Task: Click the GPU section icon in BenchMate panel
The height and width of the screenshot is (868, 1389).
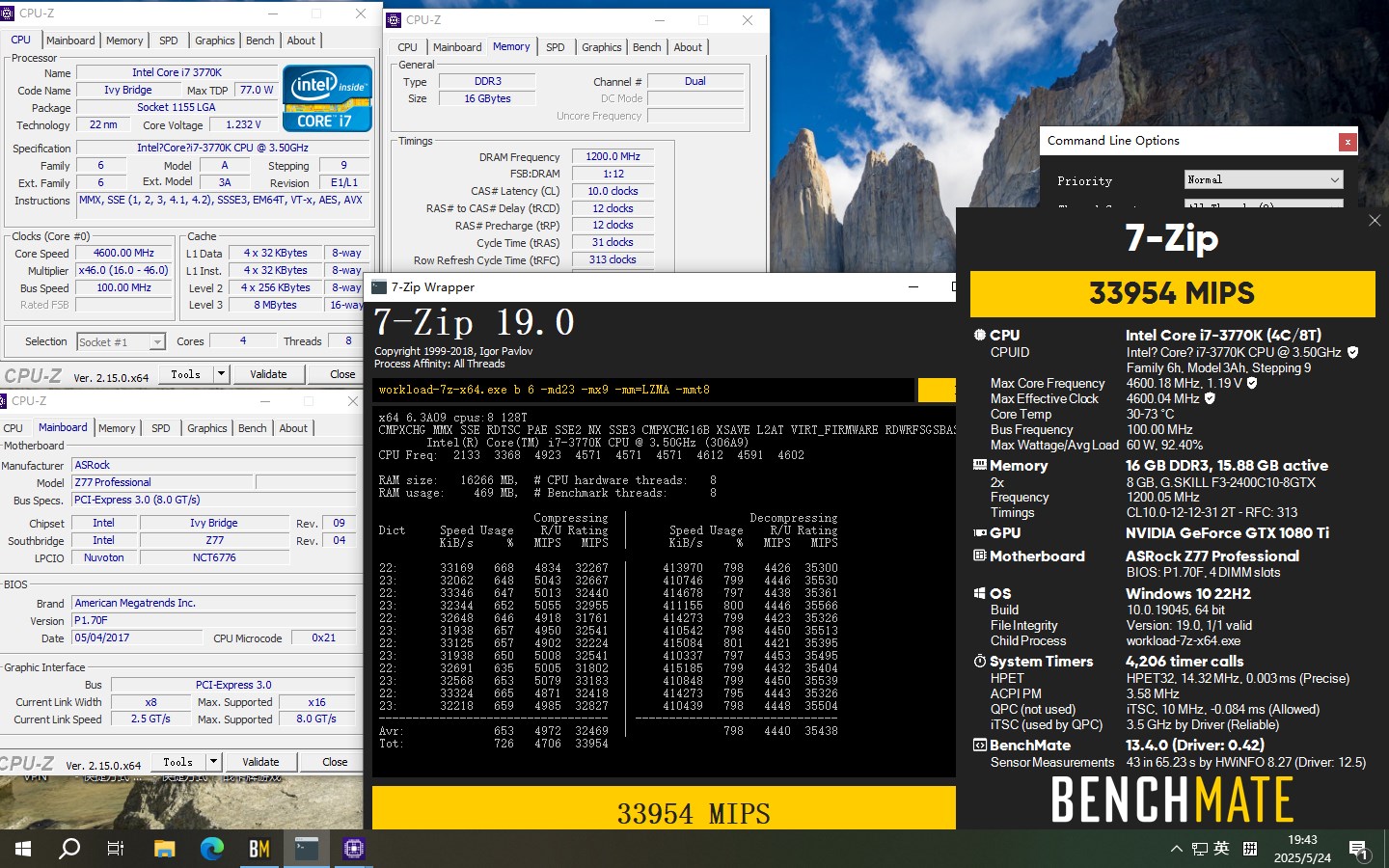Action: (x=980, y=532)
